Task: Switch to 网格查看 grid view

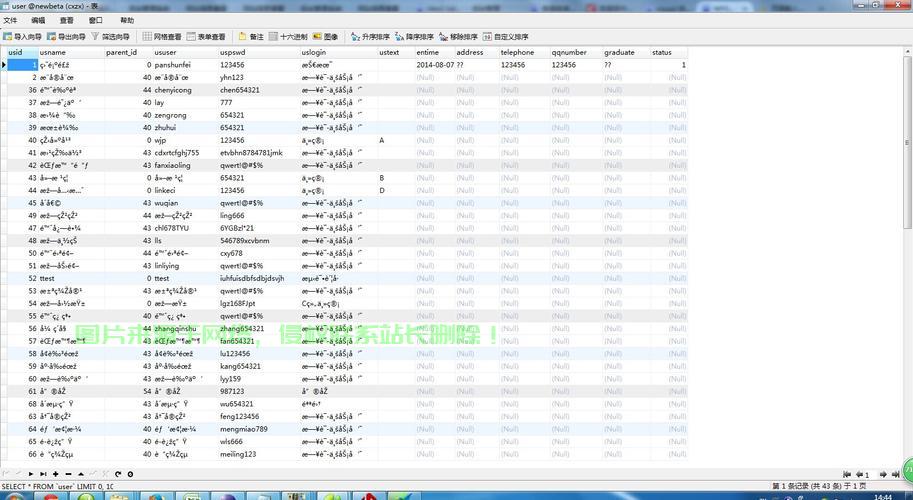Action: [x=162, y=37]
